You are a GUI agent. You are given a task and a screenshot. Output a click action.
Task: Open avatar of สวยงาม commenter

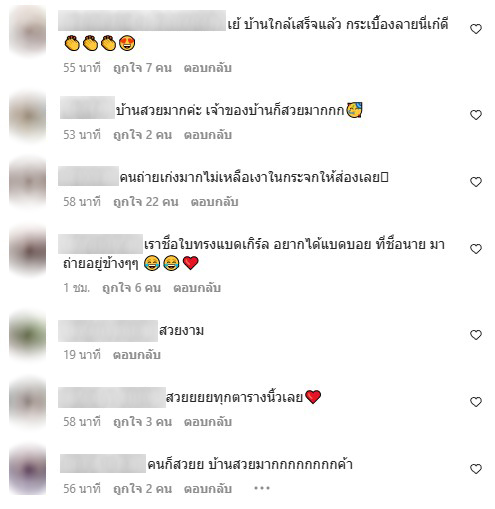coord(28,336)
